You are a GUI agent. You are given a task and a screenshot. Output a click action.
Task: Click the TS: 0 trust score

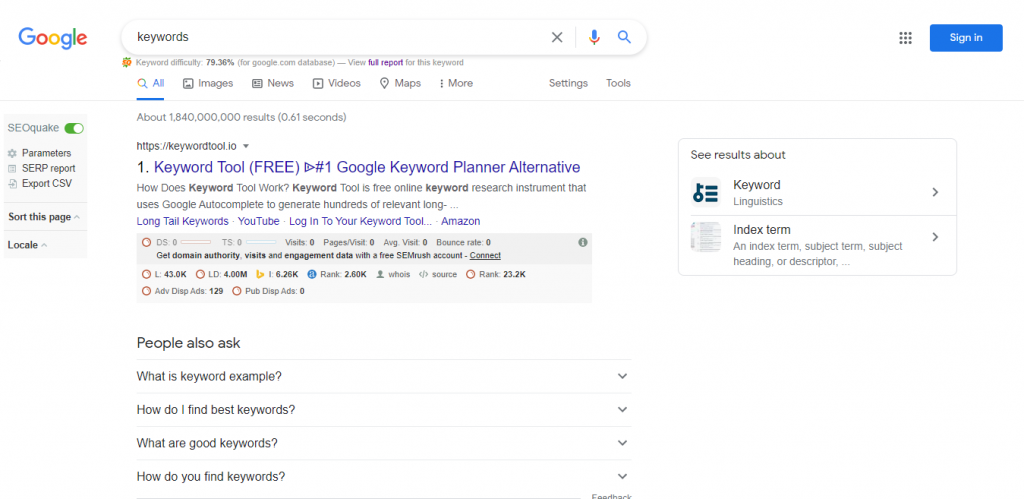pyautogui.click(x=249, y=242)
